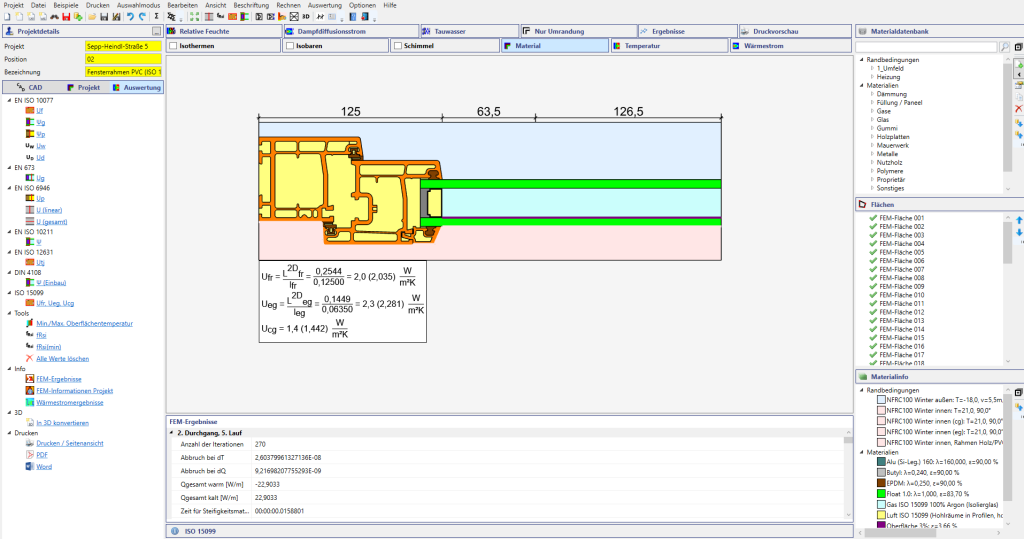Click the info icon in ISO 15099 status bar

point(174,531)
